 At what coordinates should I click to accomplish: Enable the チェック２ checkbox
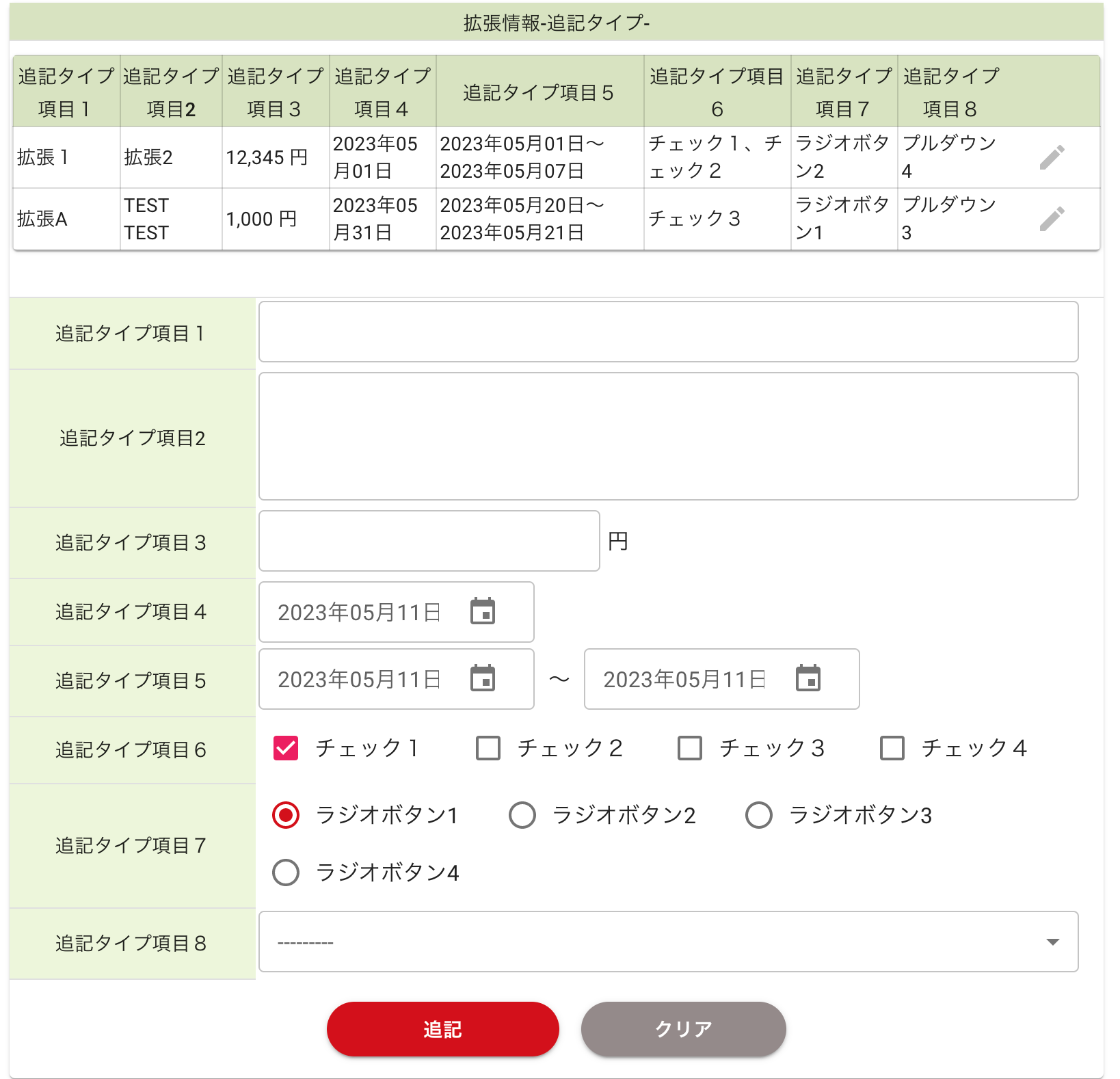[x=488, y=748]
